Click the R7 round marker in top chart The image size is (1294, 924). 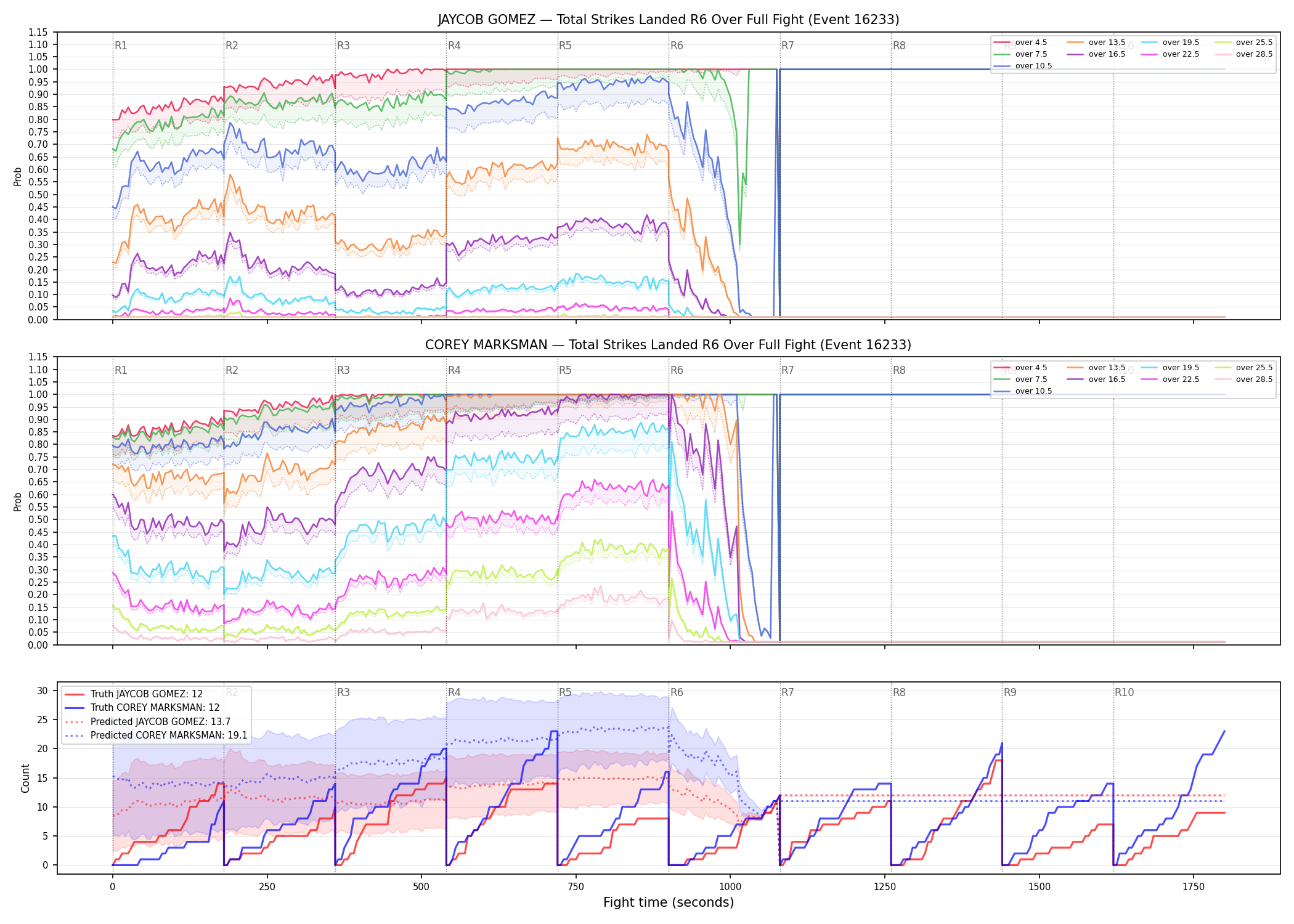click(x=787, y=46)
